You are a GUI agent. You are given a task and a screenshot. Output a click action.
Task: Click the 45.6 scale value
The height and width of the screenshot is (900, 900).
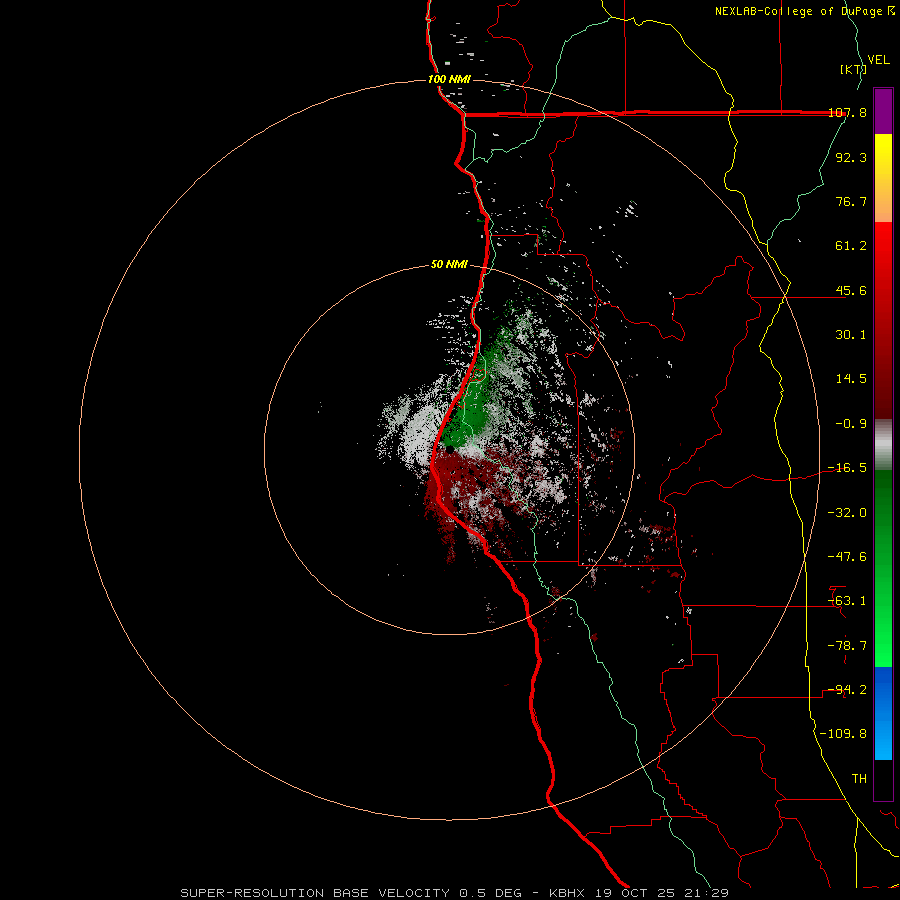coord(851,290)
